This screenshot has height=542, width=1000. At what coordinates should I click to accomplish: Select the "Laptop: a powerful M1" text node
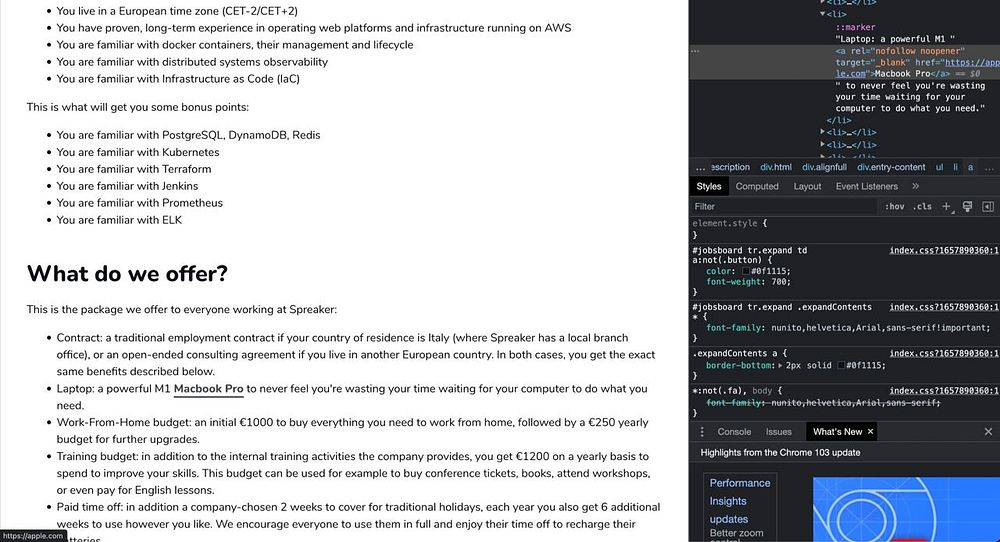point(895,39)
